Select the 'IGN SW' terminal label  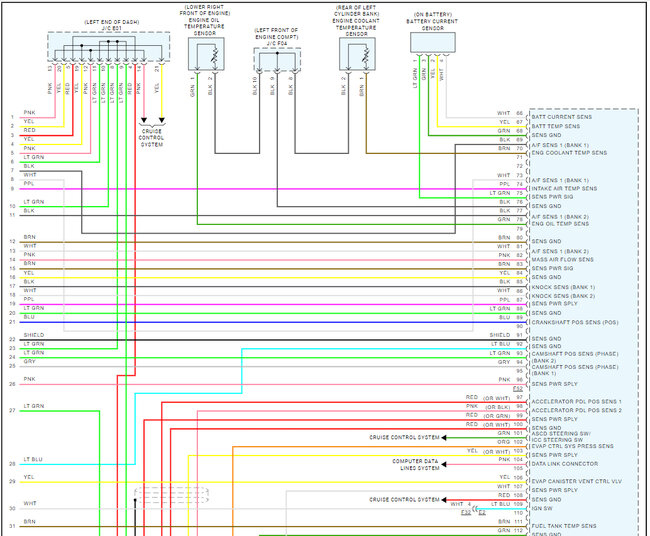click(542, 508)
